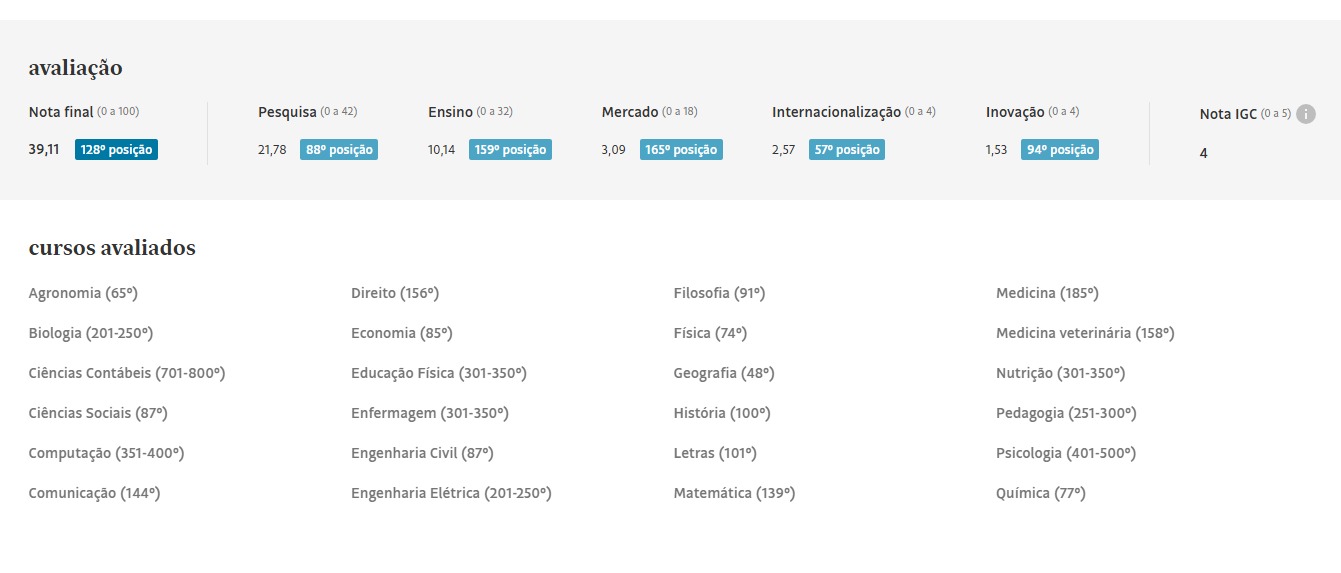Select the 159º posição Ensino badge
The image size is (1341, 573).
tap(510, 150)
